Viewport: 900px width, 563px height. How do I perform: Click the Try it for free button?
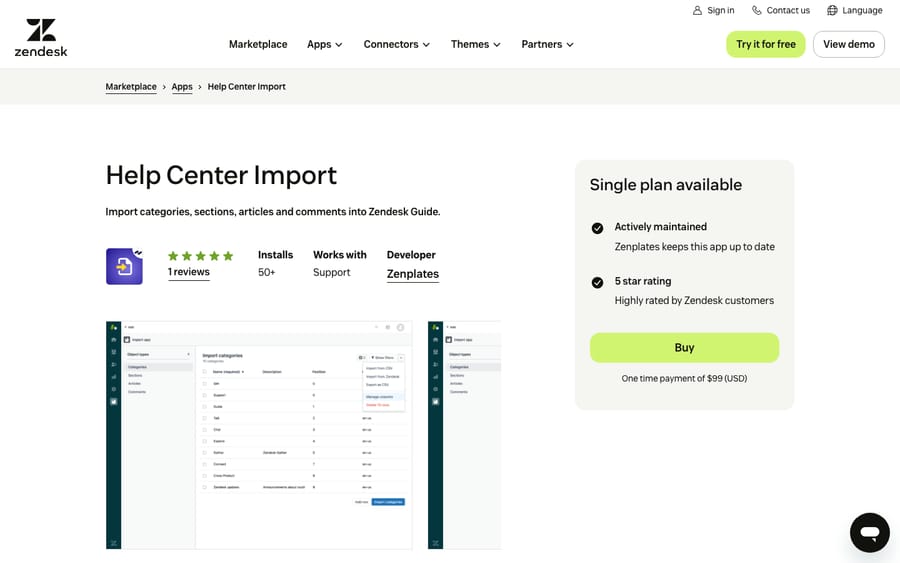click(x=766, y=44)
